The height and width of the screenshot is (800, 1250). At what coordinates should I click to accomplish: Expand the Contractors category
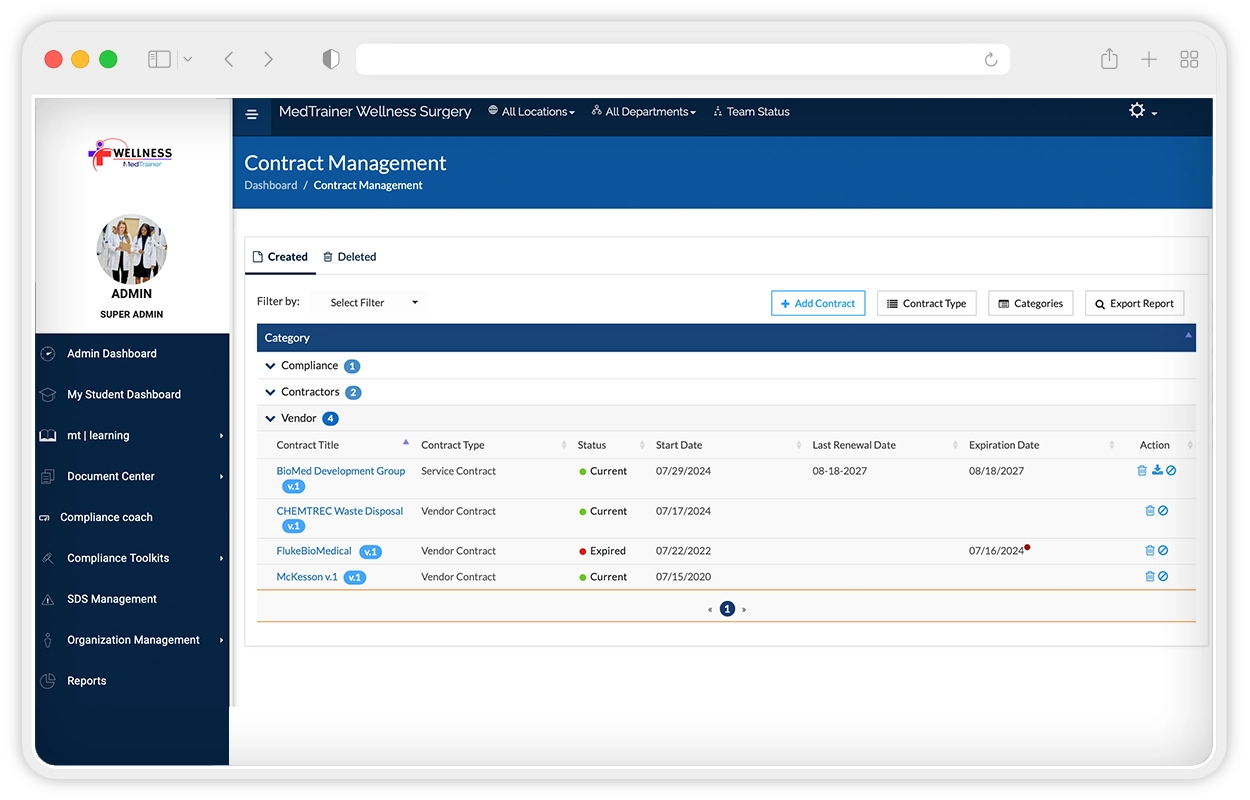click(270, 392)
